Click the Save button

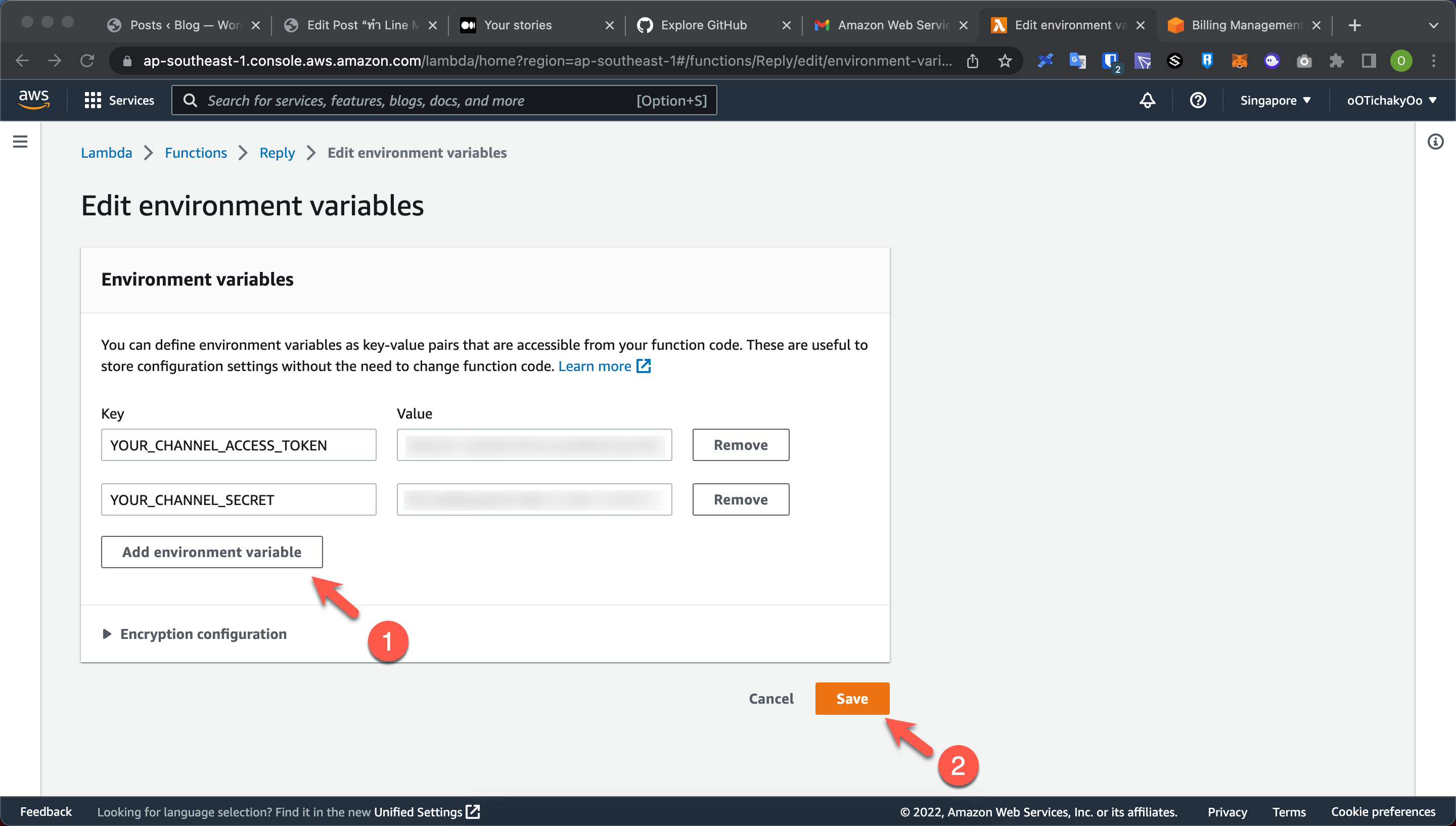tap(852, 698)
